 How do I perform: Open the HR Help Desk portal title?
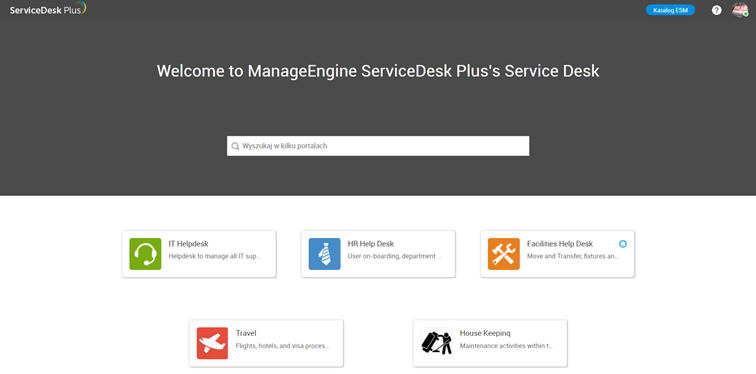pyautogui.click(x=371, y=244)
